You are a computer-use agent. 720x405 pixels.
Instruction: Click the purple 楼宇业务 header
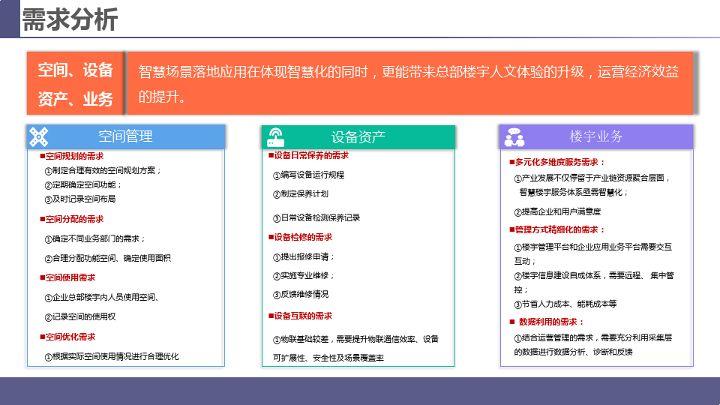596,136
